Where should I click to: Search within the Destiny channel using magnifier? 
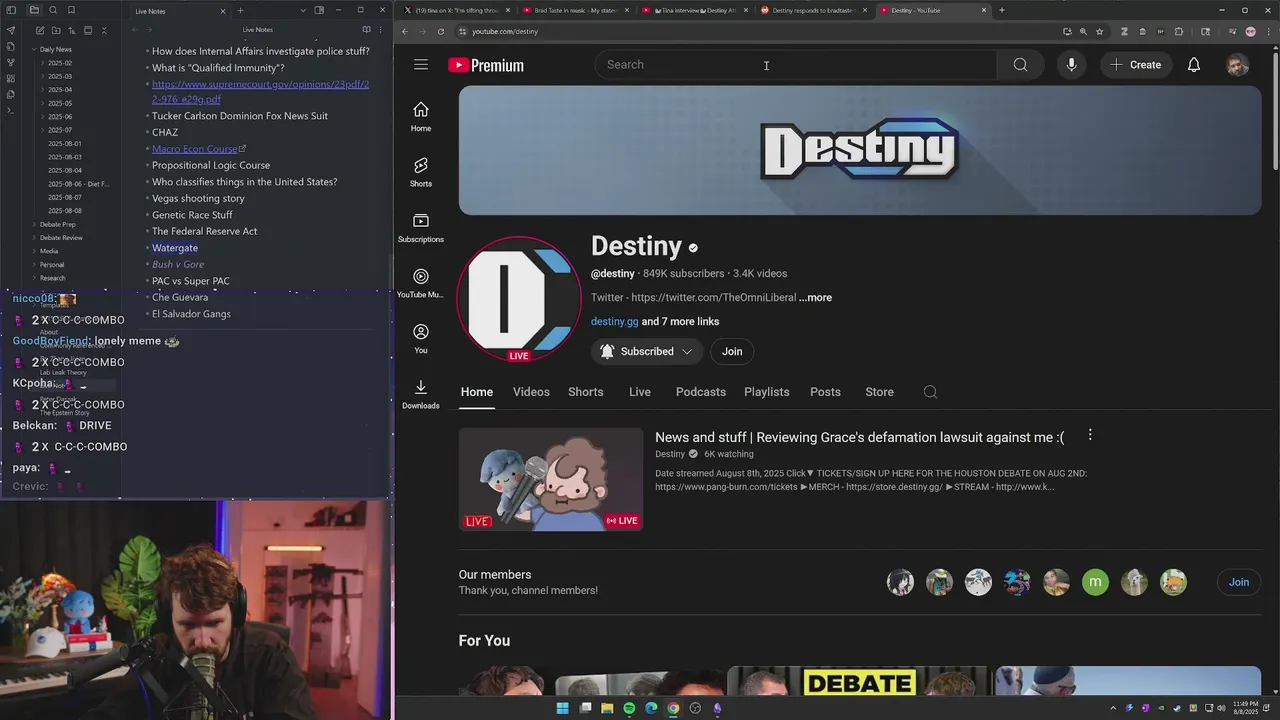pos(930,392)
